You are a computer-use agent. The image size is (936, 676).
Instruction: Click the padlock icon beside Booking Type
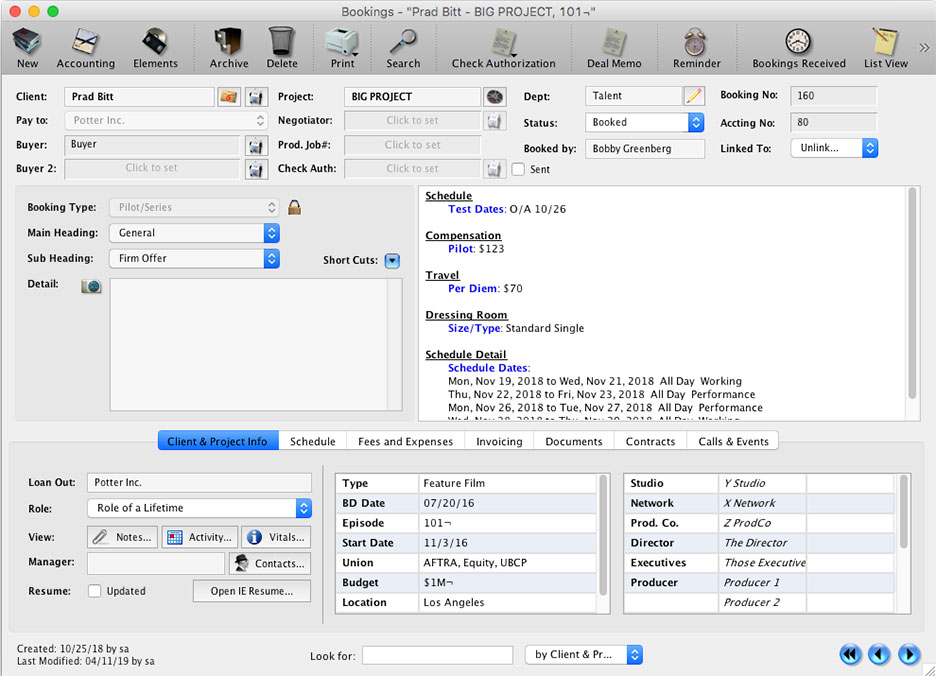(x=294, y=207)
